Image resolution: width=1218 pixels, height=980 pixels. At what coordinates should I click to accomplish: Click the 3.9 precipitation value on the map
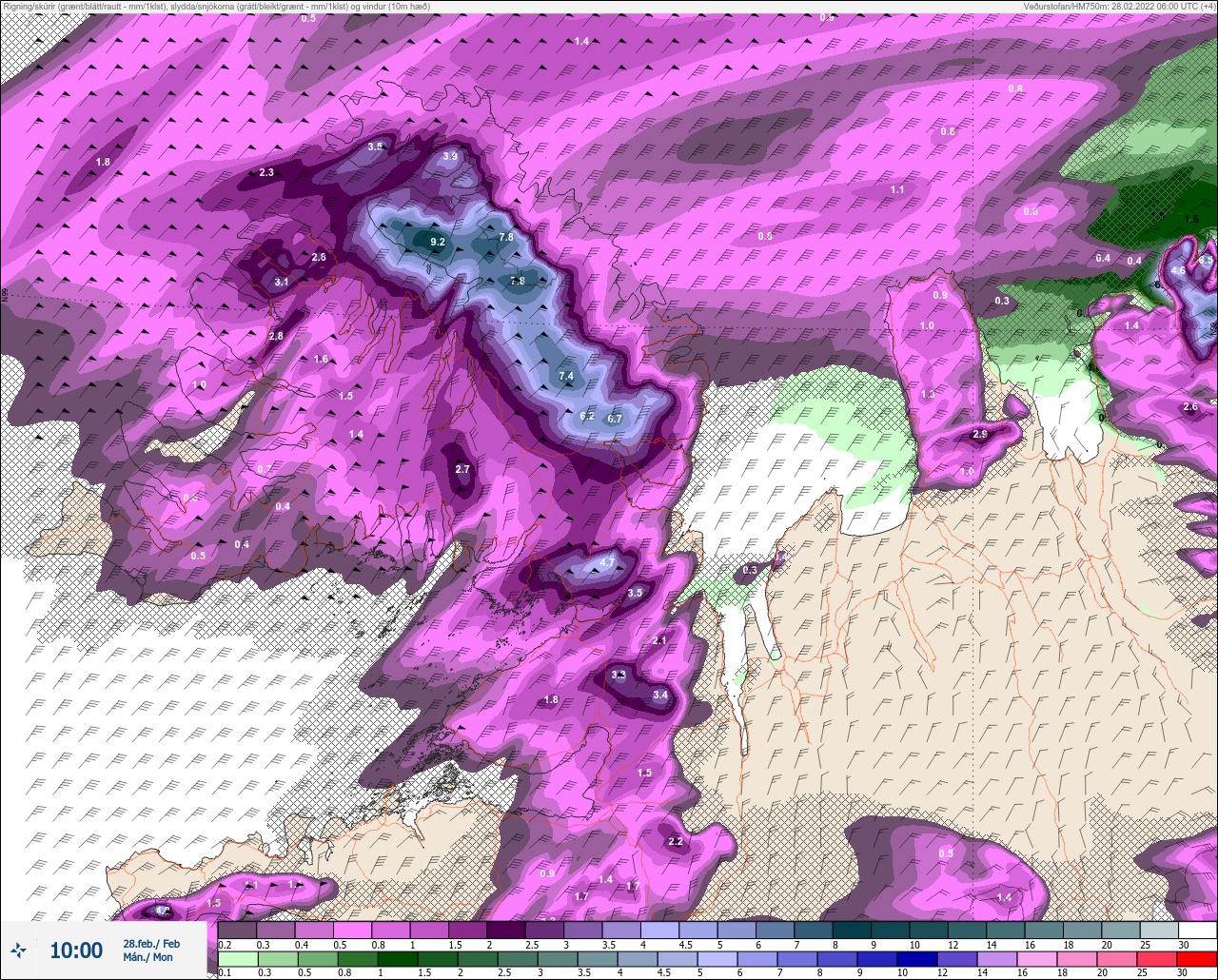coord(450,157)
